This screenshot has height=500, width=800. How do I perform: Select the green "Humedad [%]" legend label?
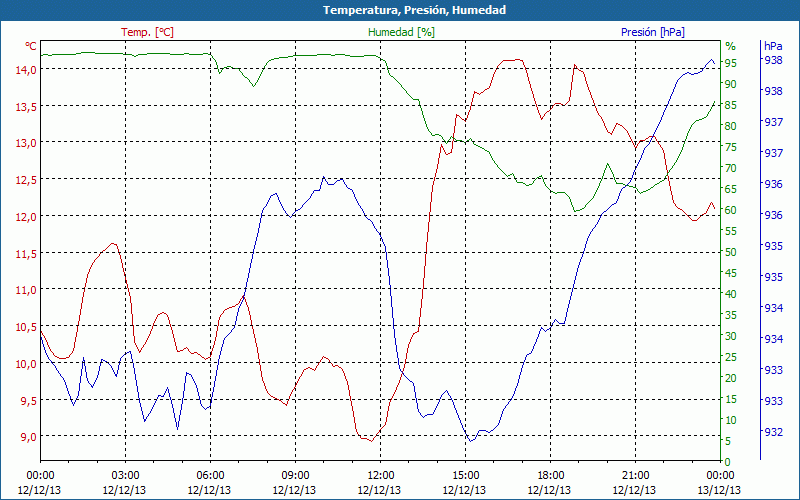[x=402, y=32]
